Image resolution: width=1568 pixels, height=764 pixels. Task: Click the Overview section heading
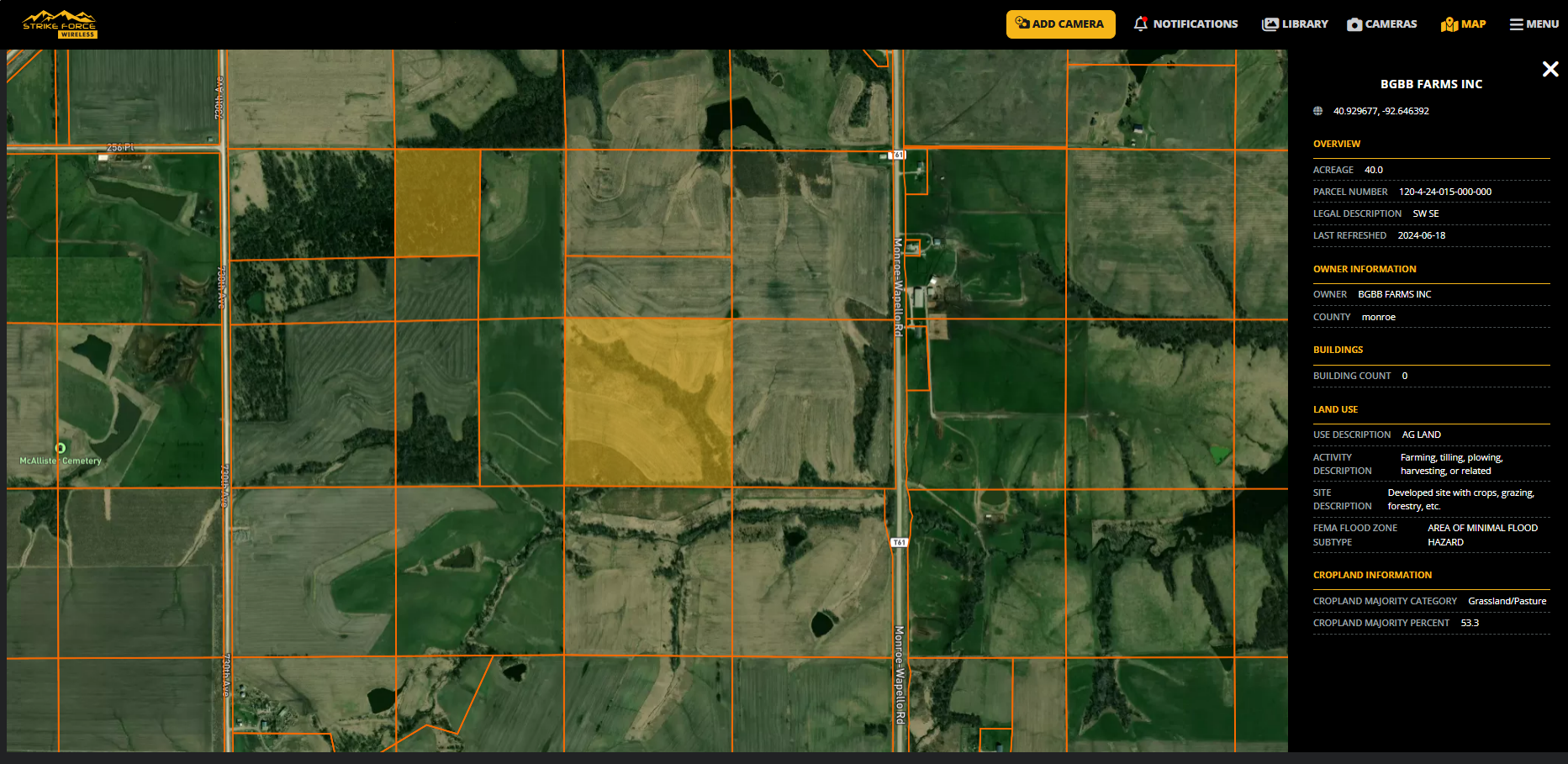coord(1336,144)
